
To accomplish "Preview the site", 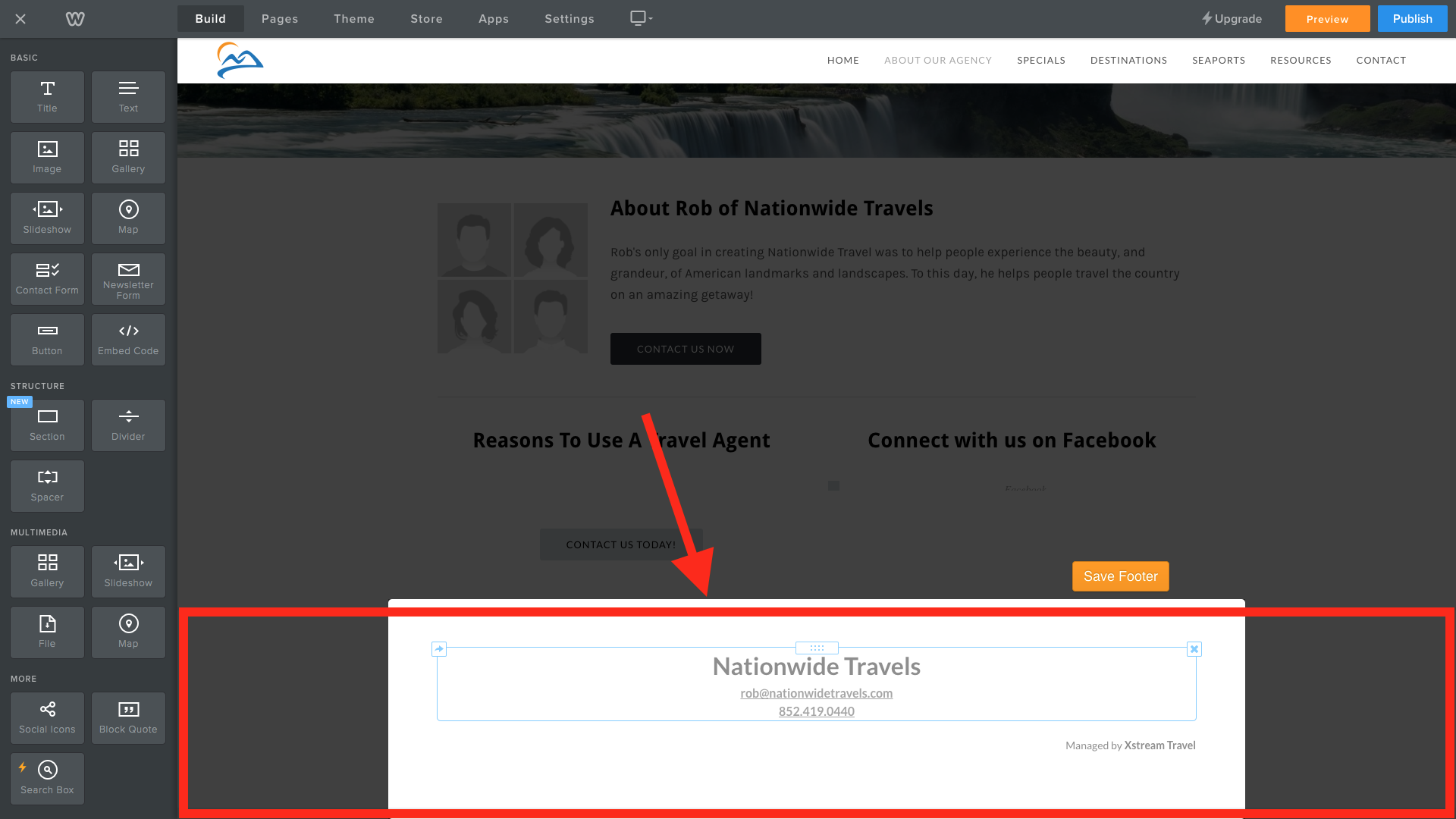I will [1328, 19].
